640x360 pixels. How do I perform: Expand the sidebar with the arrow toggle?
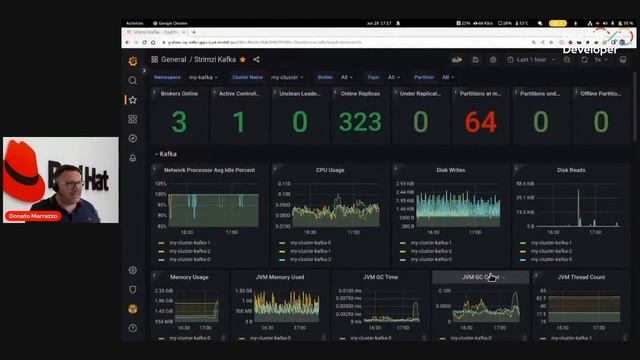(x=144, y=71)
